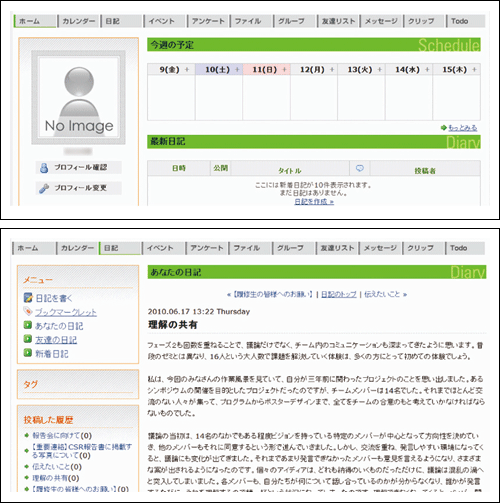Click the green arrow icon beside もっとみる

coord(443,128)
